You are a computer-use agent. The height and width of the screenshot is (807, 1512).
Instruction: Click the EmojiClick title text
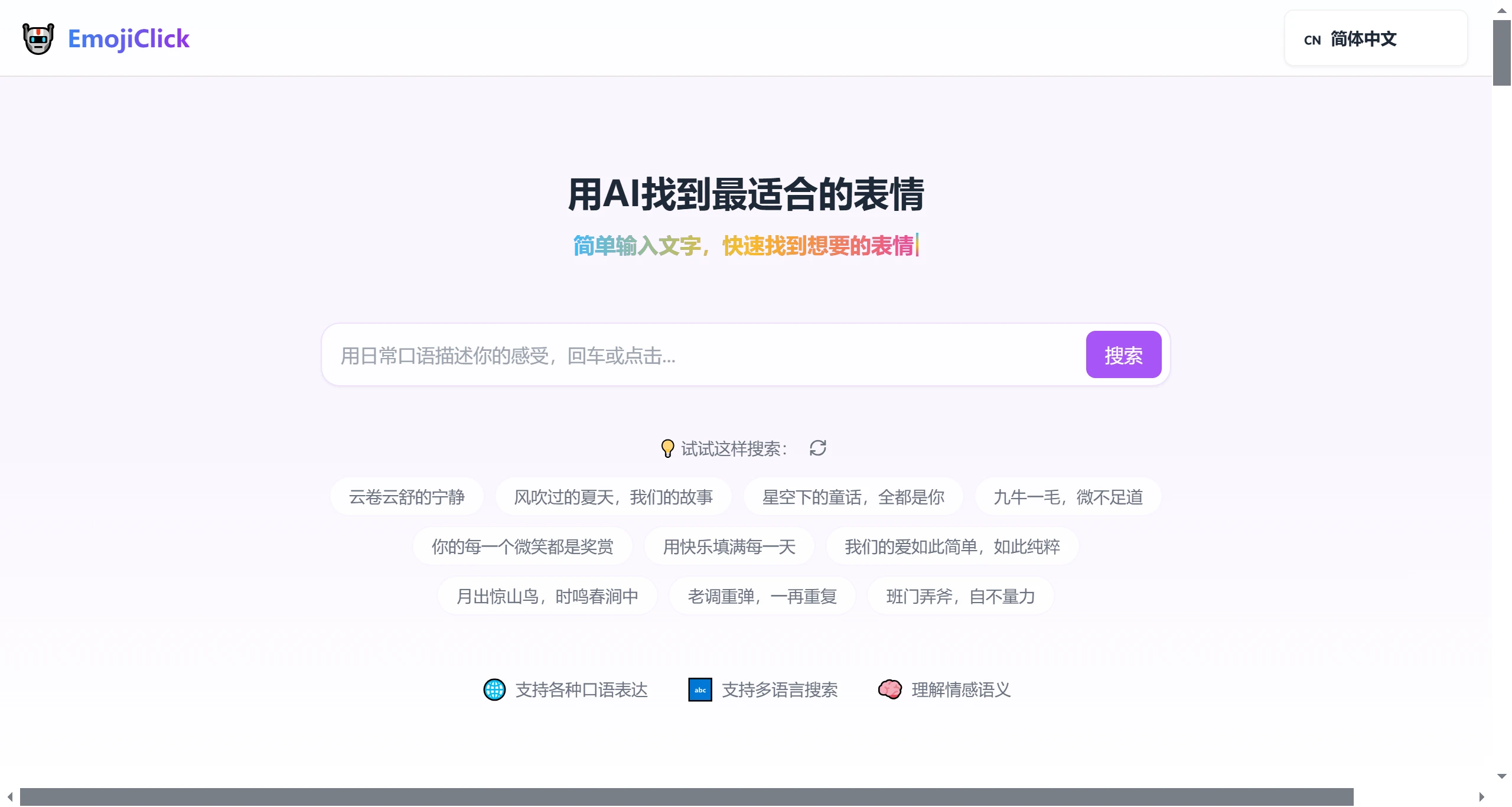[x=128, y=38]
